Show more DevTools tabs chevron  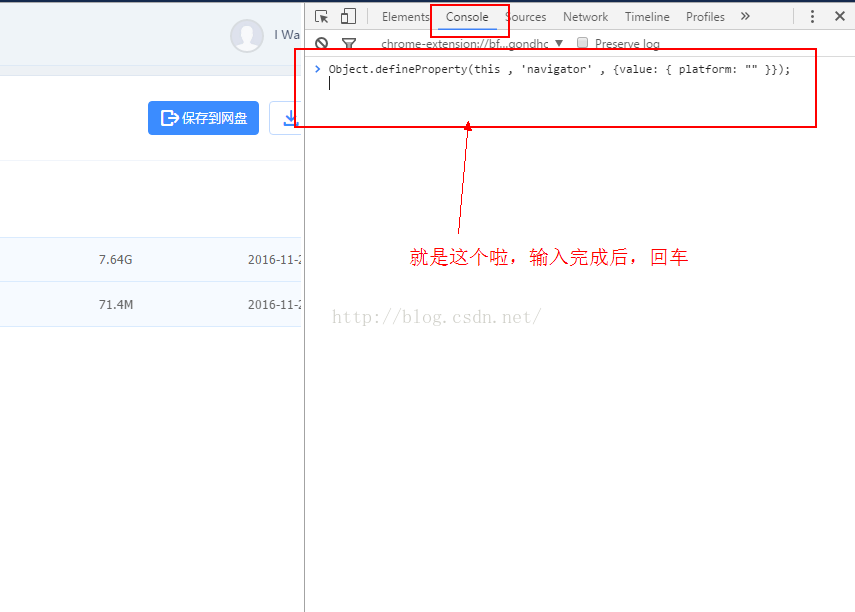(745, 16)
